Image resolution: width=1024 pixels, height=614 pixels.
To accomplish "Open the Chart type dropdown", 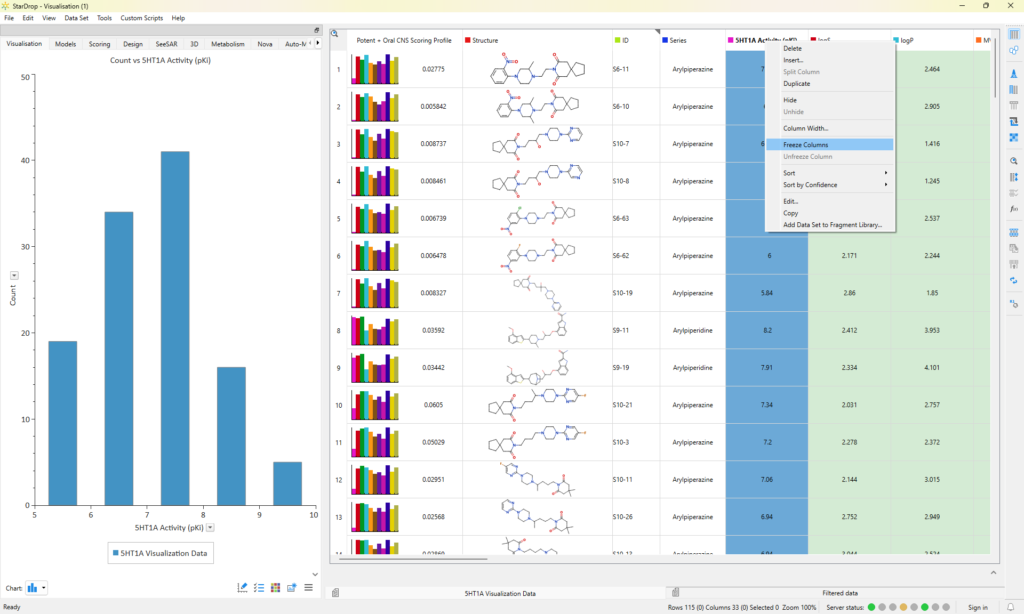I will 37,587.
